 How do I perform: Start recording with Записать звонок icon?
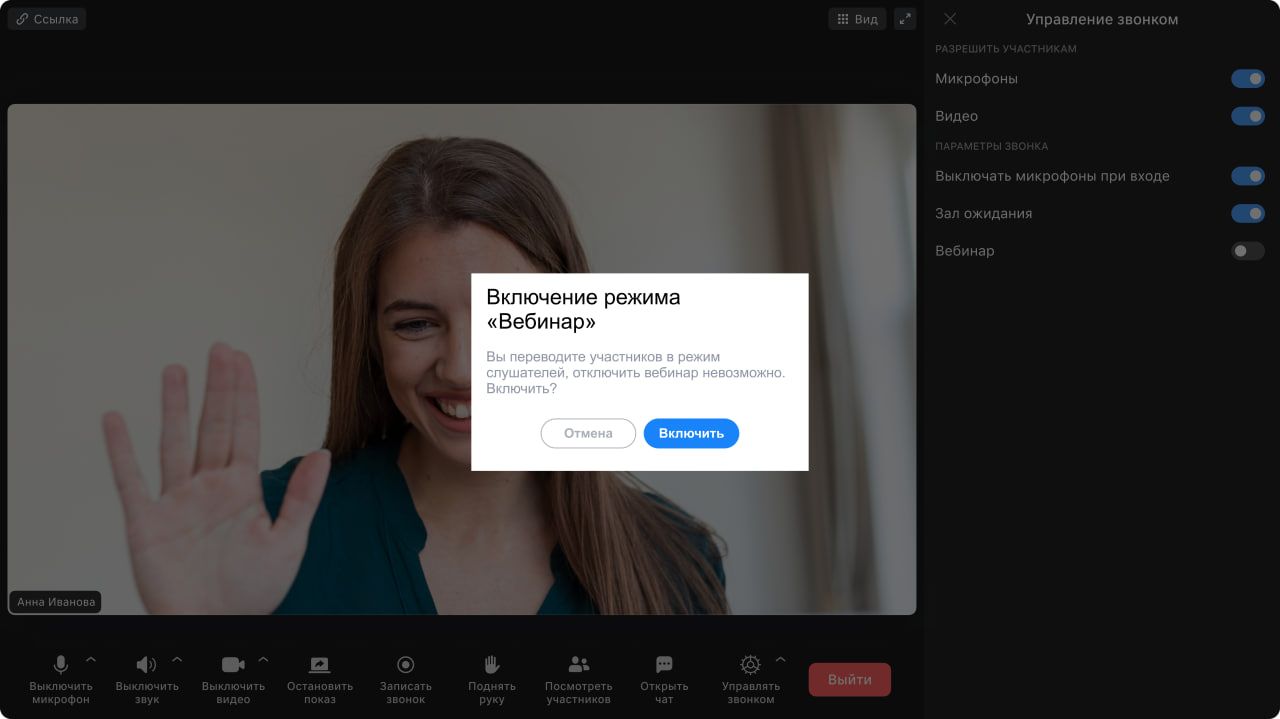click(405, 665)
